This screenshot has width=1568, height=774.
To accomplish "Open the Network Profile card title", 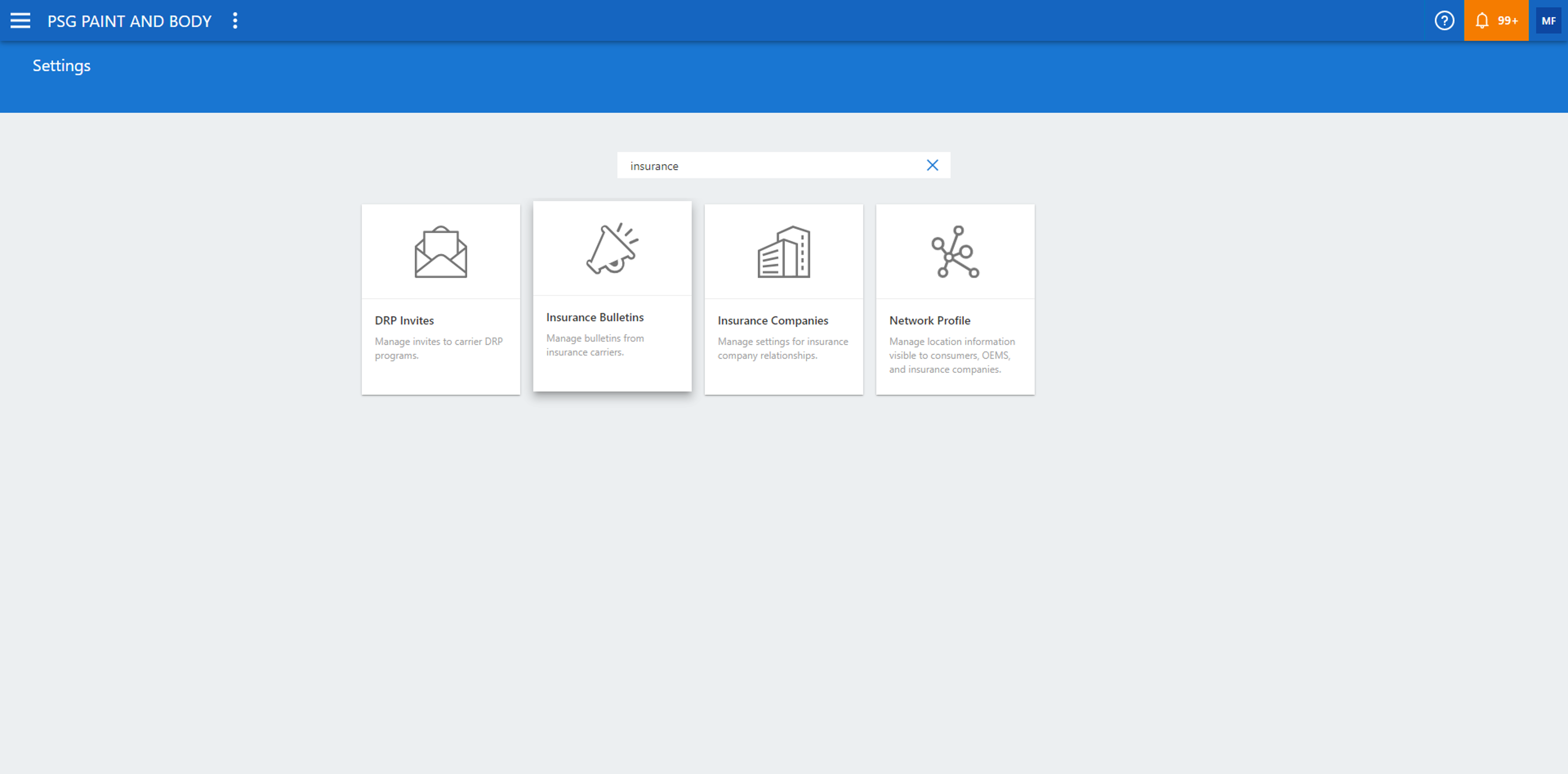I will pyautogui.click(x=929, y=320).
